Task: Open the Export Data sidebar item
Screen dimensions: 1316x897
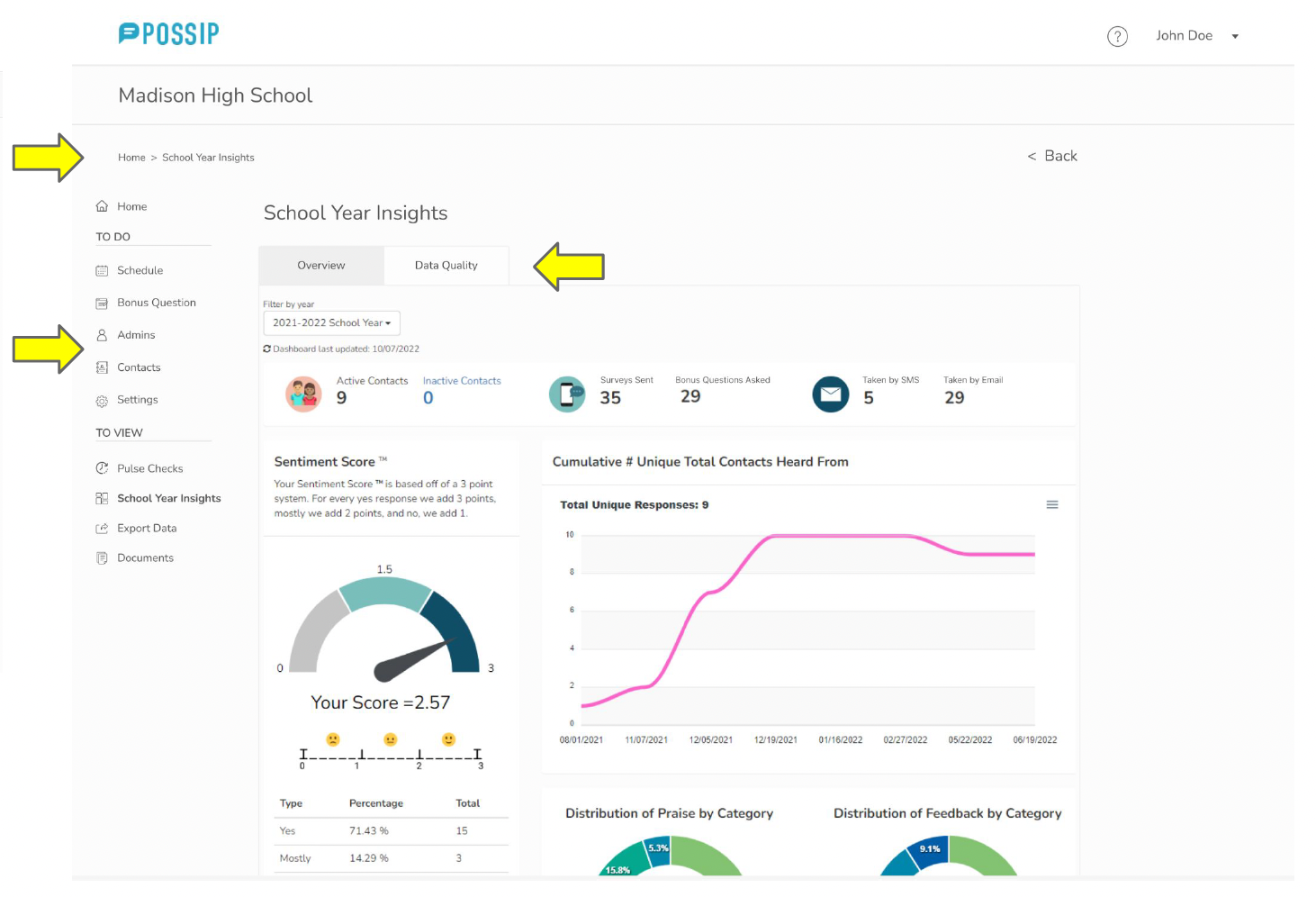Action: tap(147, 528)
